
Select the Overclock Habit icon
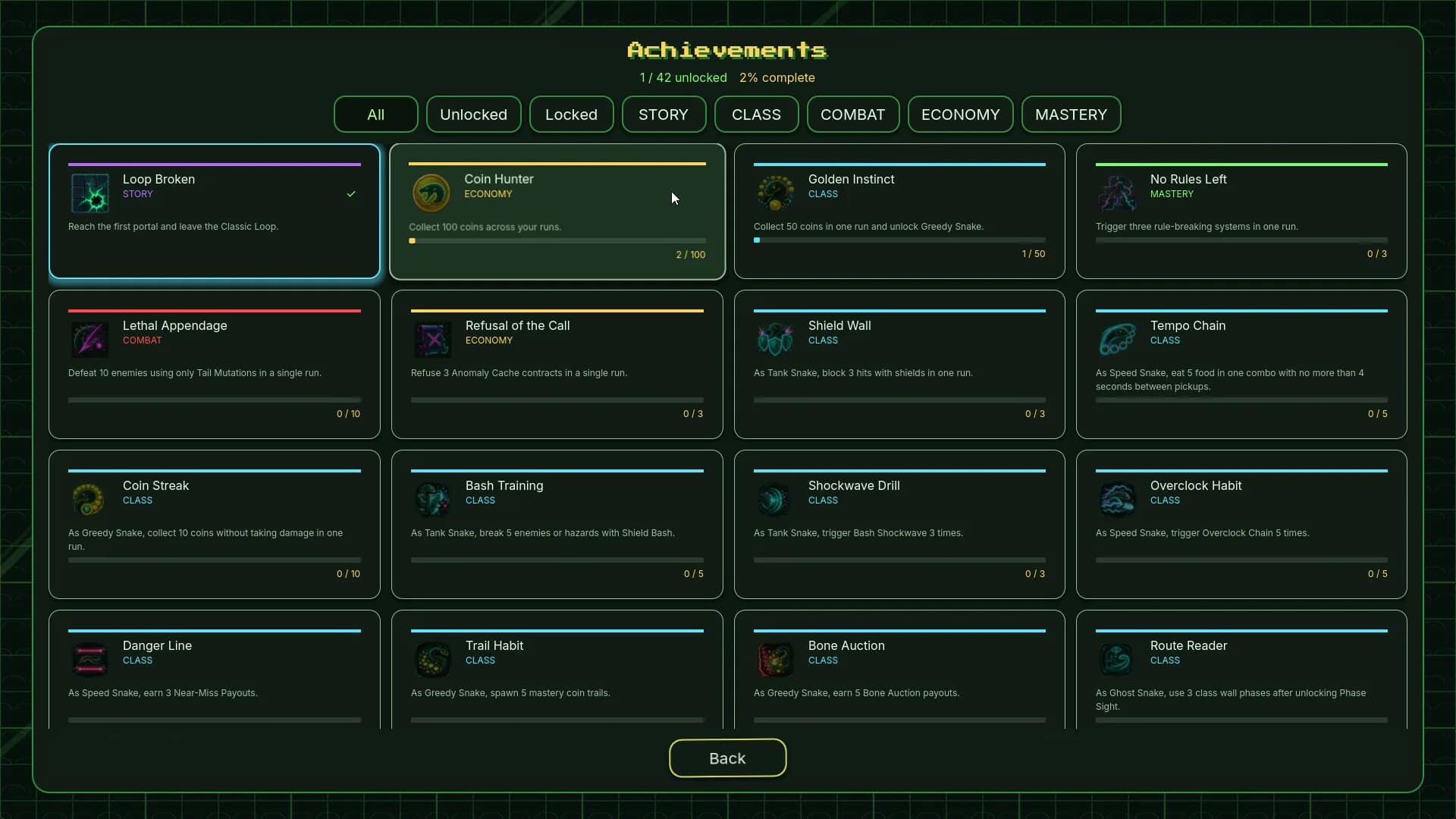point(1117,499)
